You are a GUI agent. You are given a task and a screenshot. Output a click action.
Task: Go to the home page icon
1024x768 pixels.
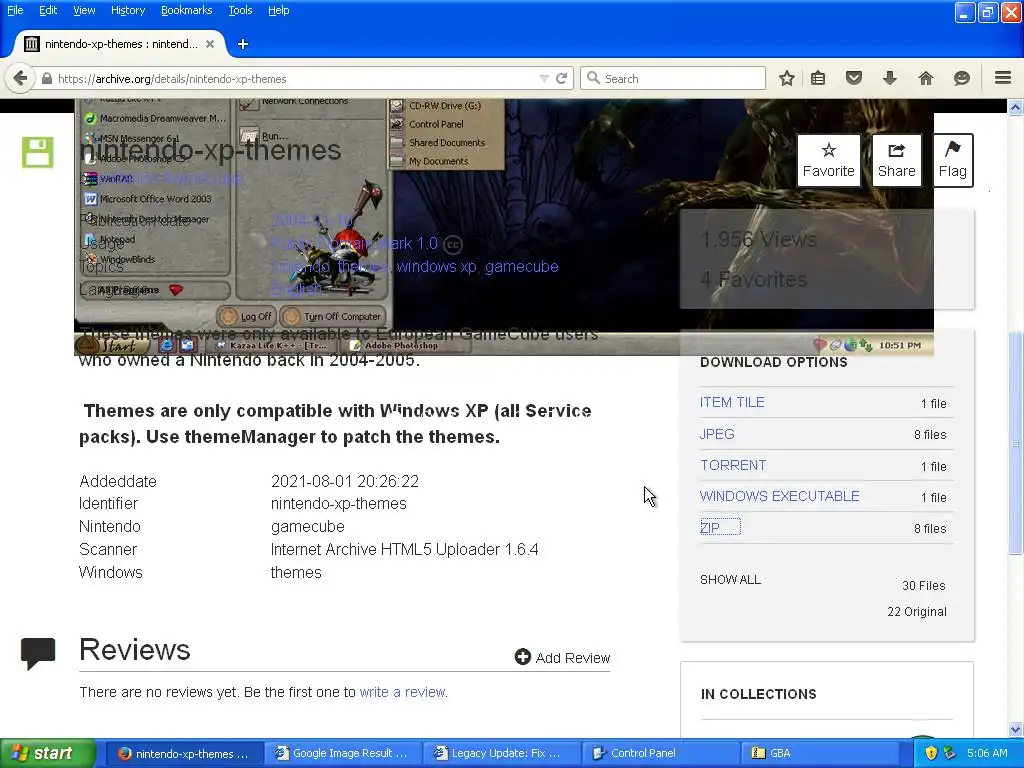coord(925,78)
